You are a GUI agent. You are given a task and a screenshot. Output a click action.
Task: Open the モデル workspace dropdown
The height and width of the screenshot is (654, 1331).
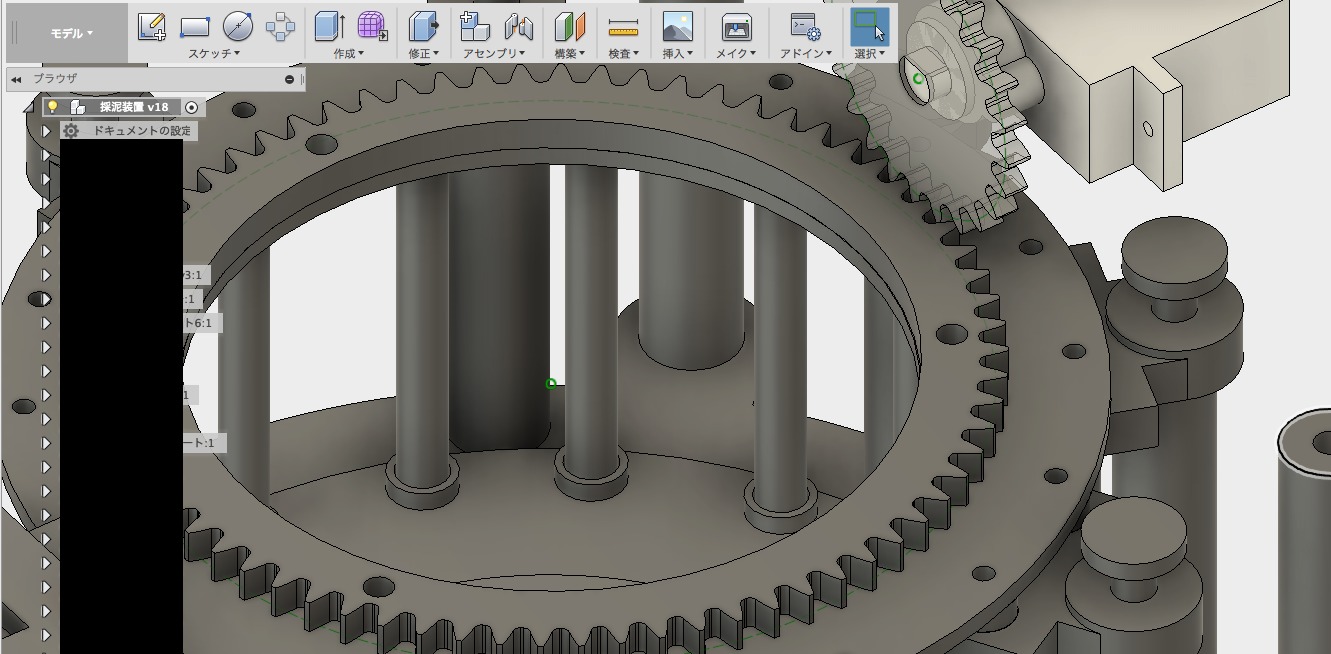pyautogui.click(x=71, y=33)
